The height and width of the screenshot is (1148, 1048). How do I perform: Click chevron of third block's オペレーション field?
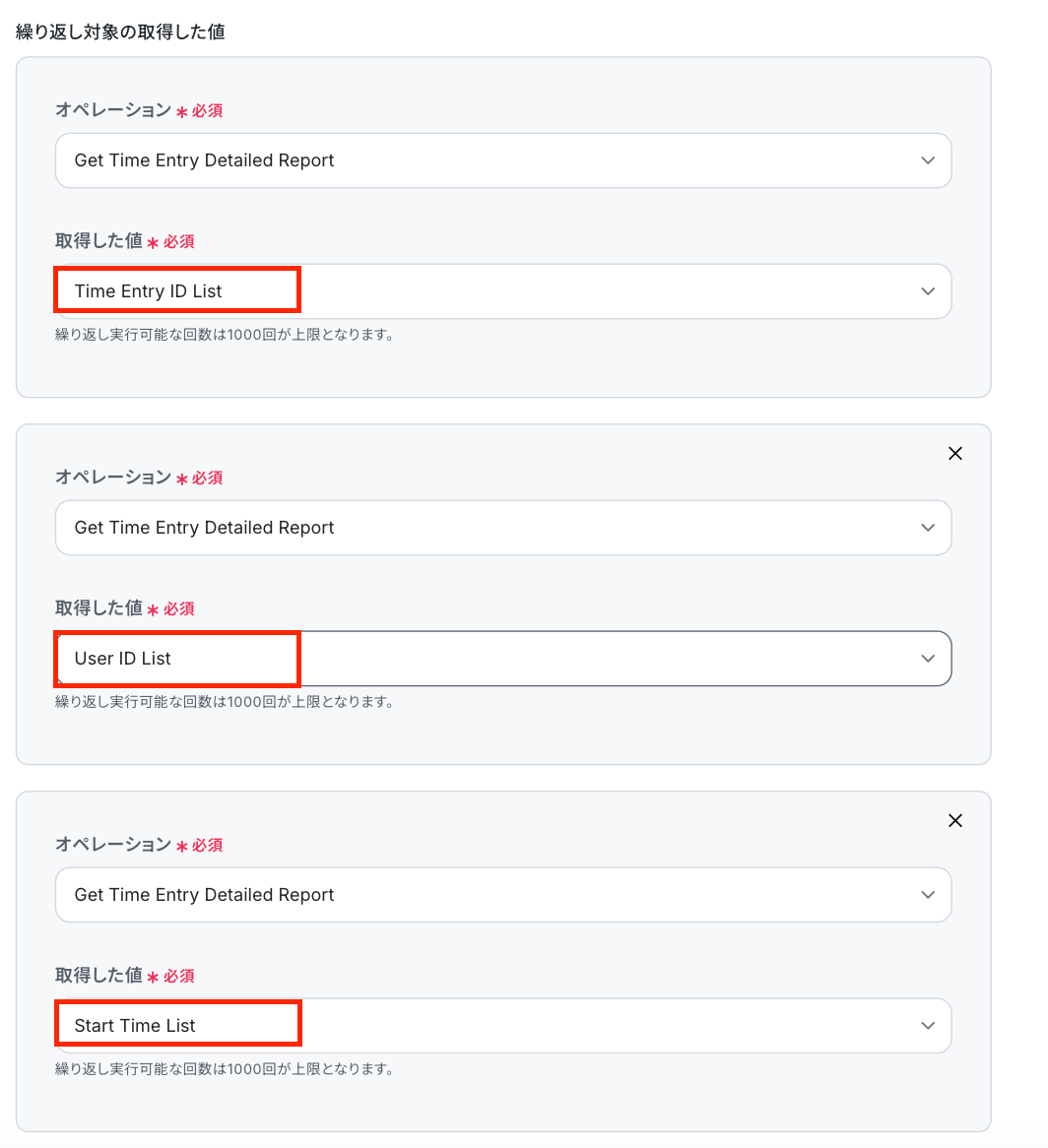point(927,895)
